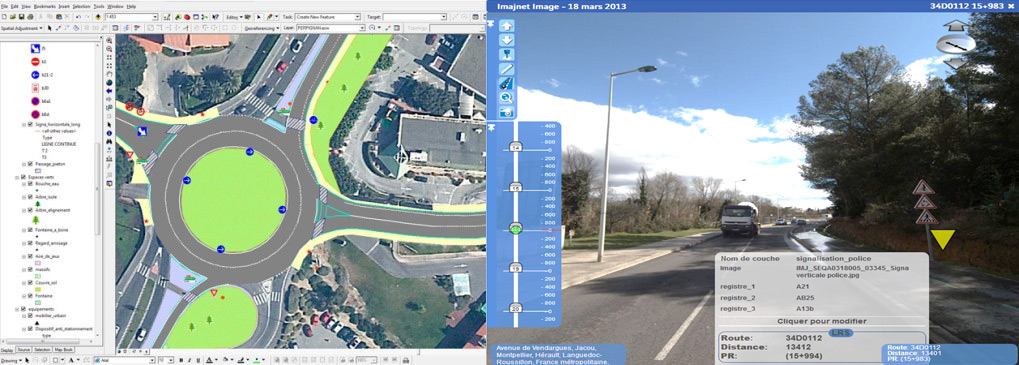Open the Editor menu button

pyautogui.click(x=234, y=17)
